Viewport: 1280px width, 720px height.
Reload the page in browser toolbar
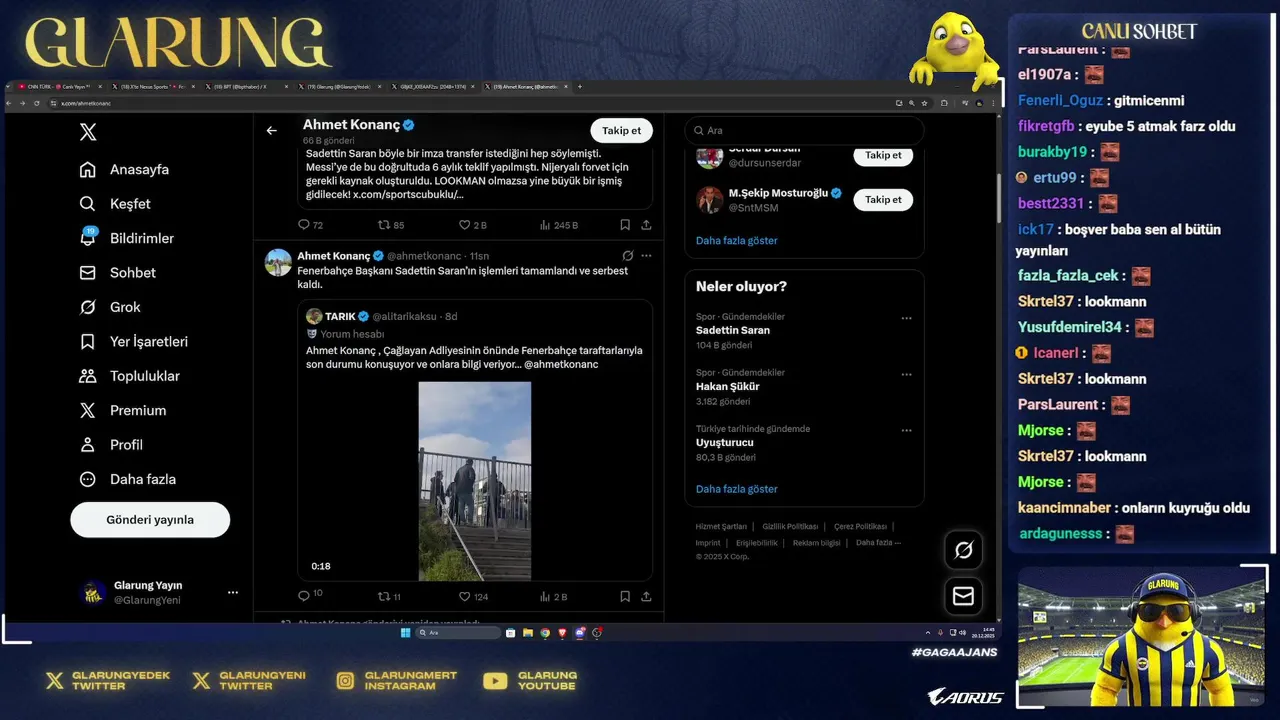click(37, 103)
